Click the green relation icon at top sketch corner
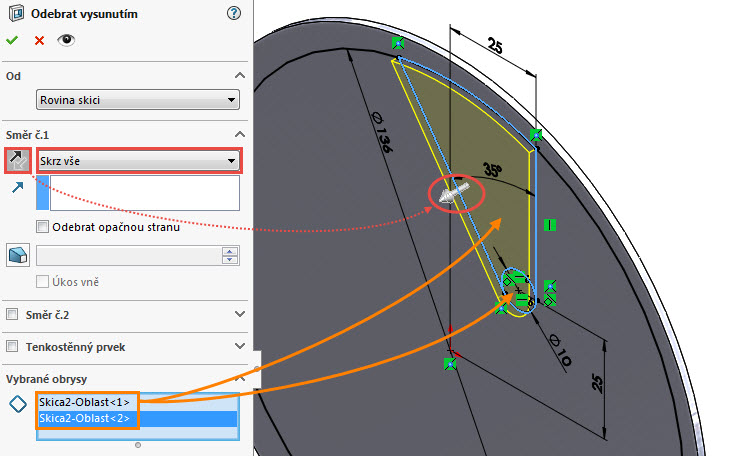 click(x=398, y=43)
